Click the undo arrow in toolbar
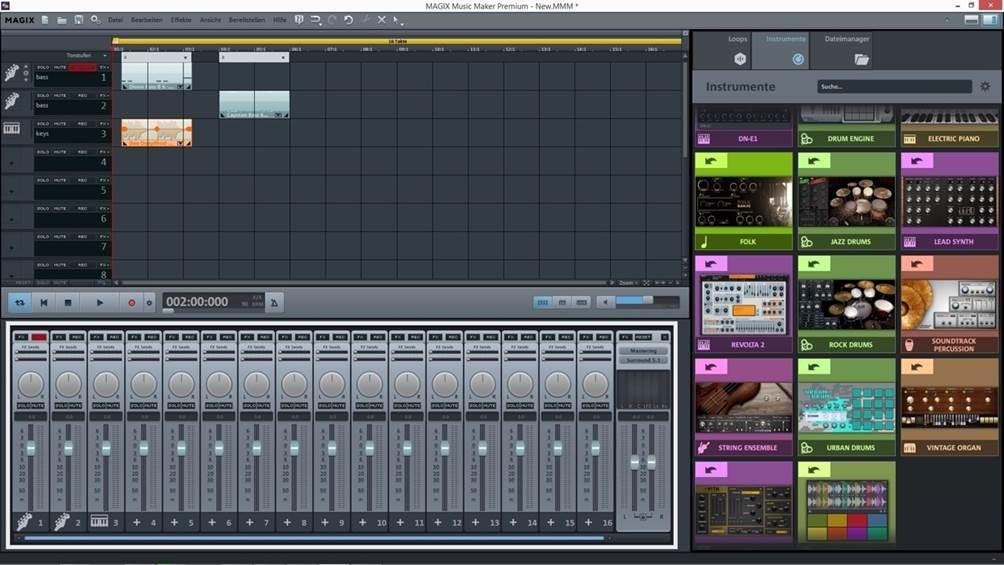Image resolution: width=1004 pixels, height=565 pixels. (x=348, y=20)
